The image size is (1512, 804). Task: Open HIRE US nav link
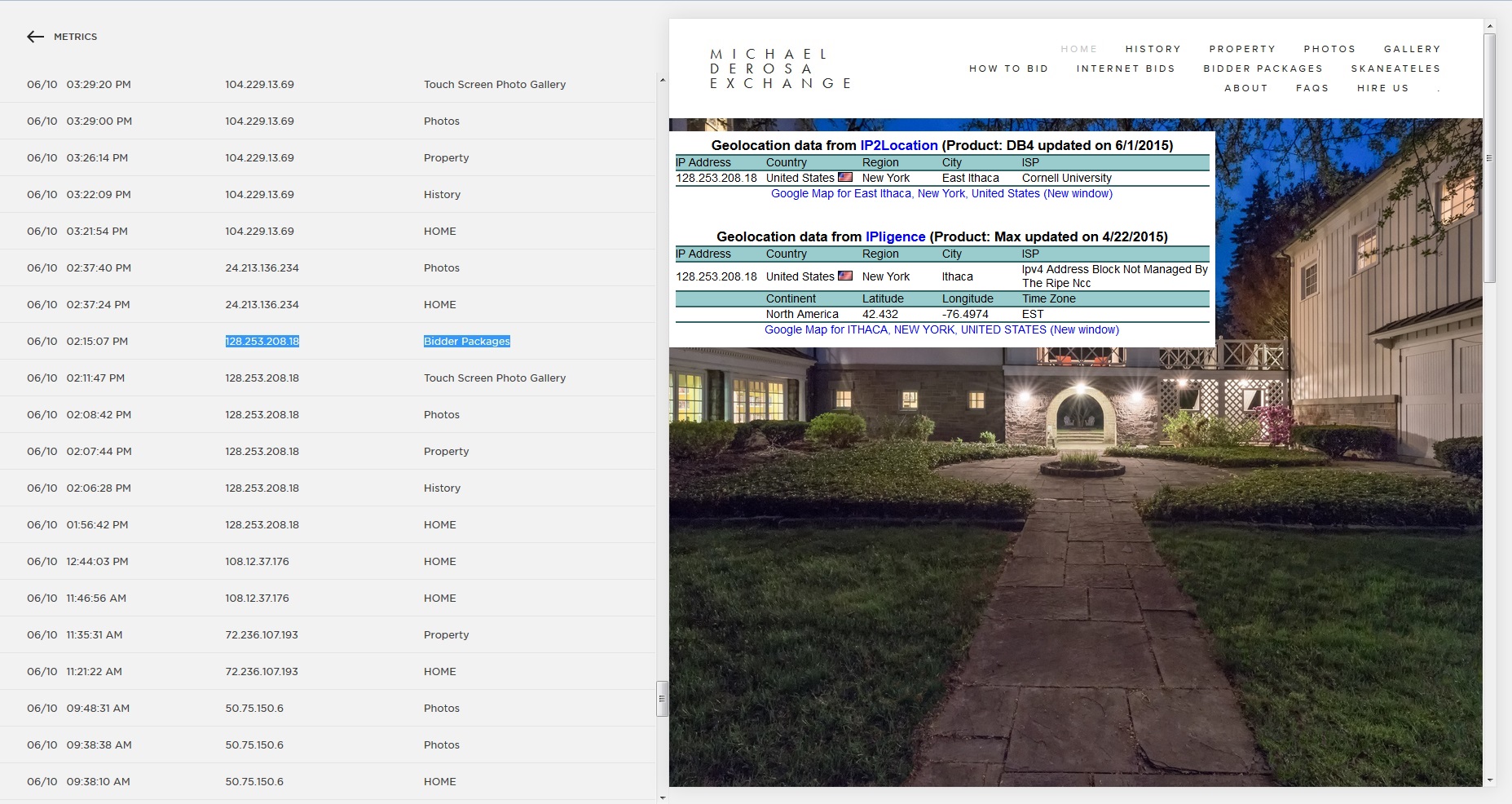point(1382,88)
